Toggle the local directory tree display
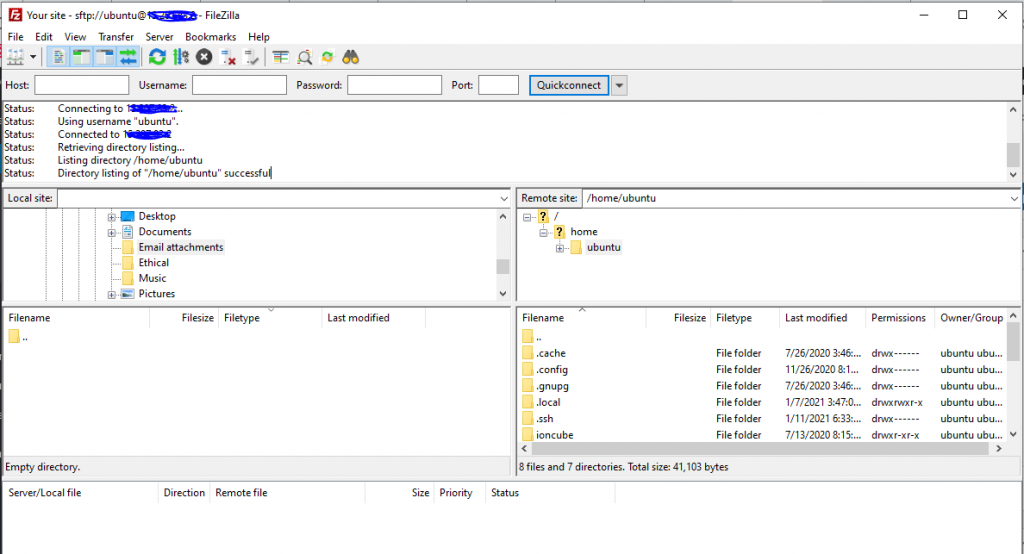1024x554 pixels. (82, 57)
